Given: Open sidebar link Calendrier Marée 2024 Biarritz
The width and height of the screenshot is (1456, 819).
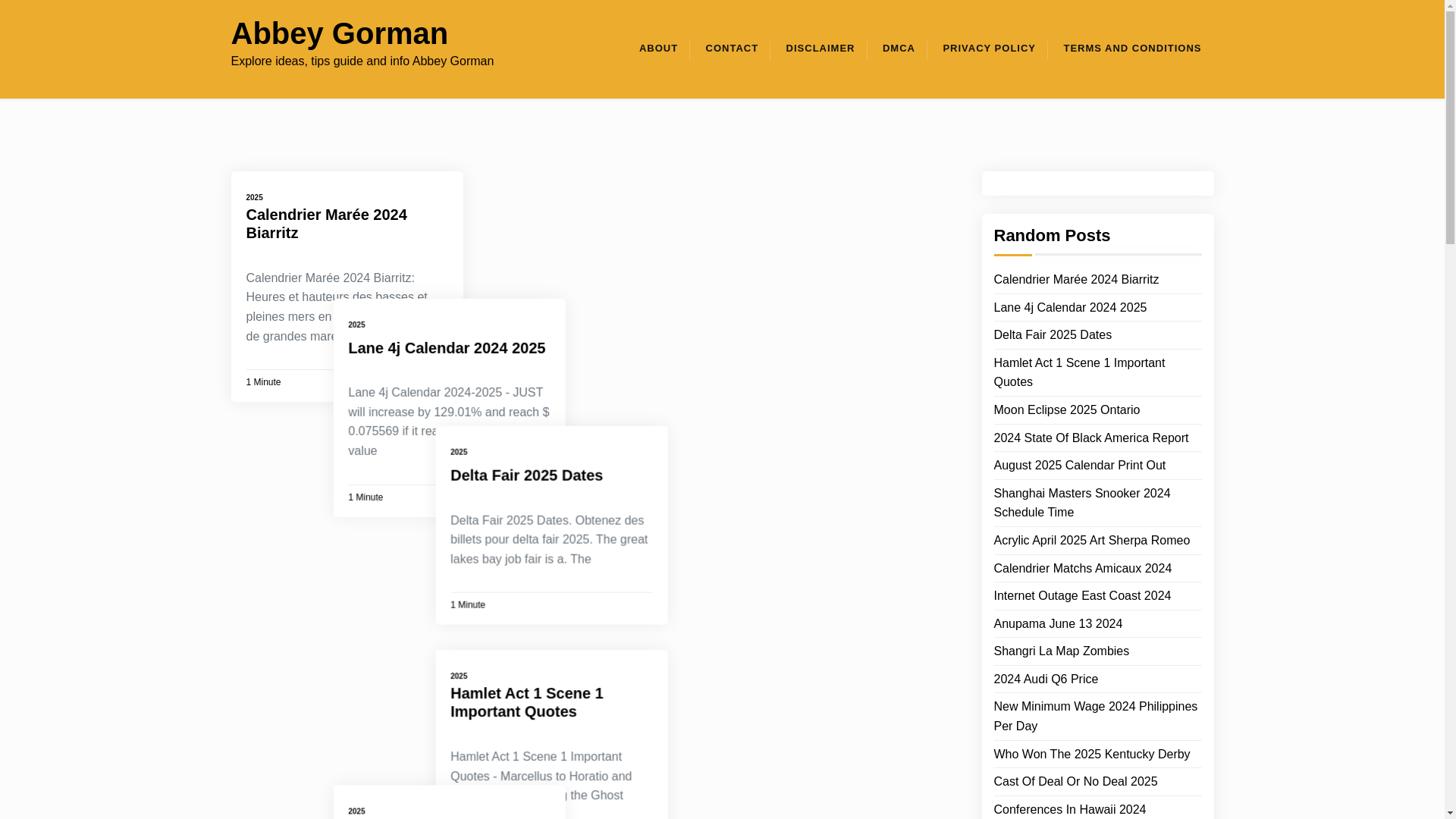Looking at the screenshot, I should 1076,279.
